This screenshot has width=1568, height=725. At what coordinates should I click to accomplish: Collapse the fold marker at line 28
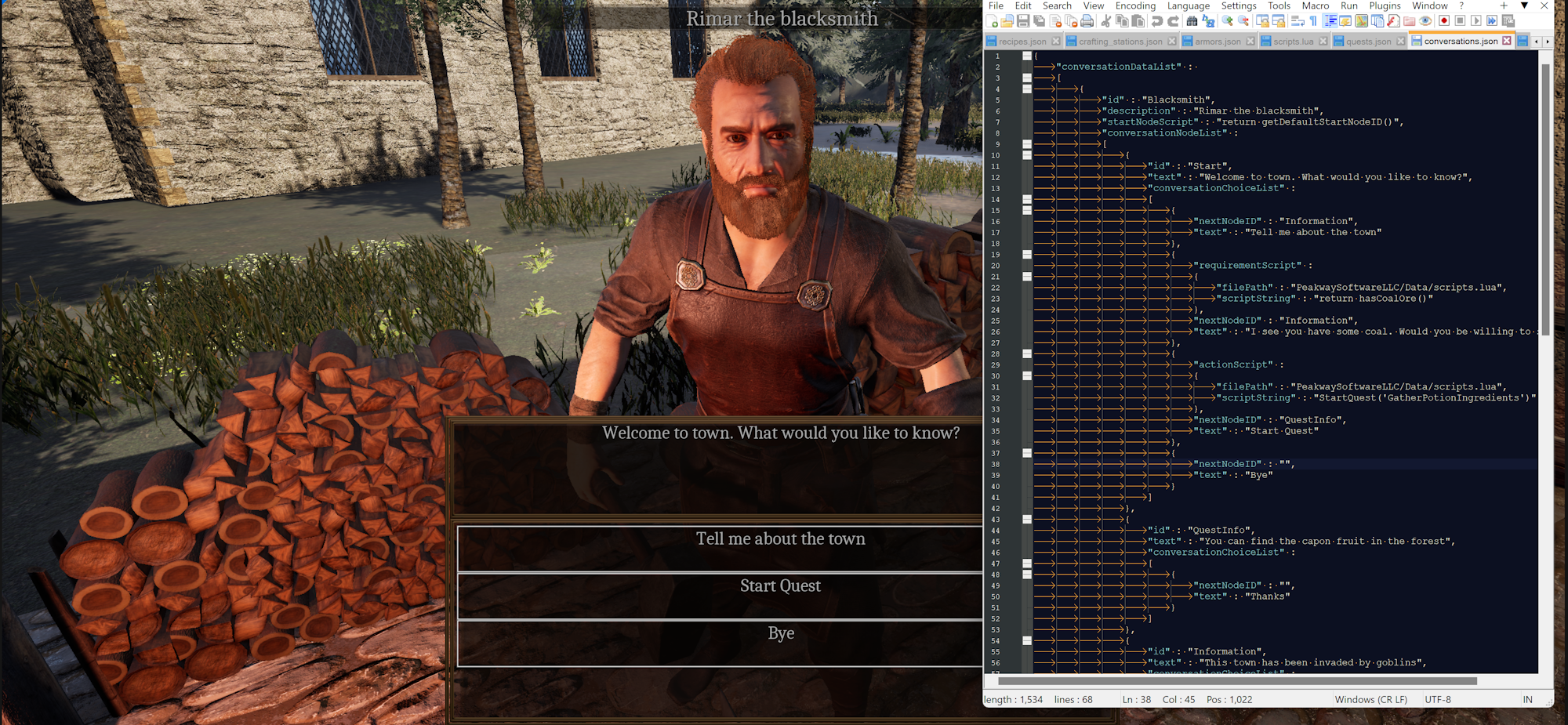click(1027, 353)
